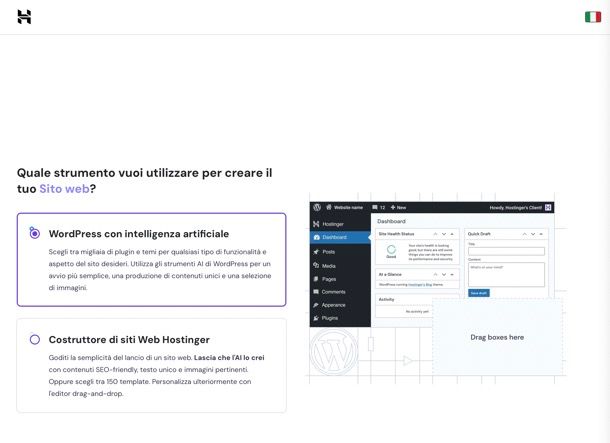
Task: Click the 'WordPress con intelligenza artificiale' heading
Action: point(139,234)
